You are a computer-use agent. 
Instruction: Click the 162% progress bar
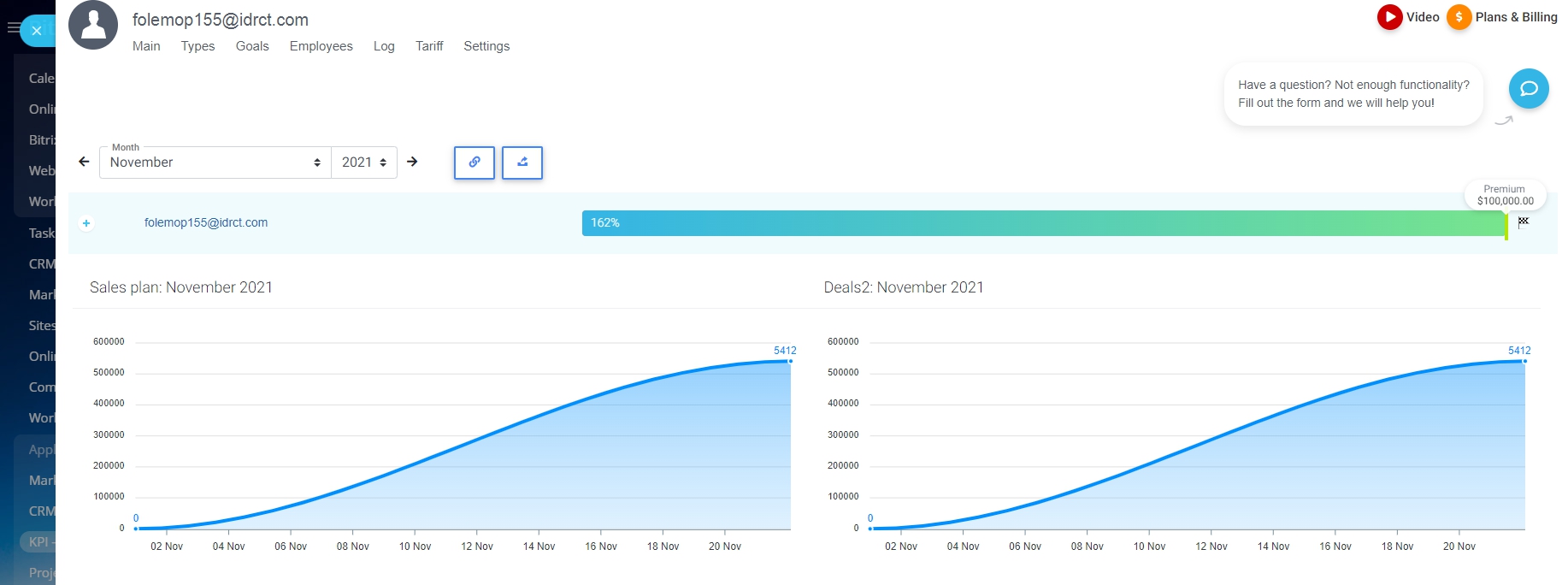1043,223
